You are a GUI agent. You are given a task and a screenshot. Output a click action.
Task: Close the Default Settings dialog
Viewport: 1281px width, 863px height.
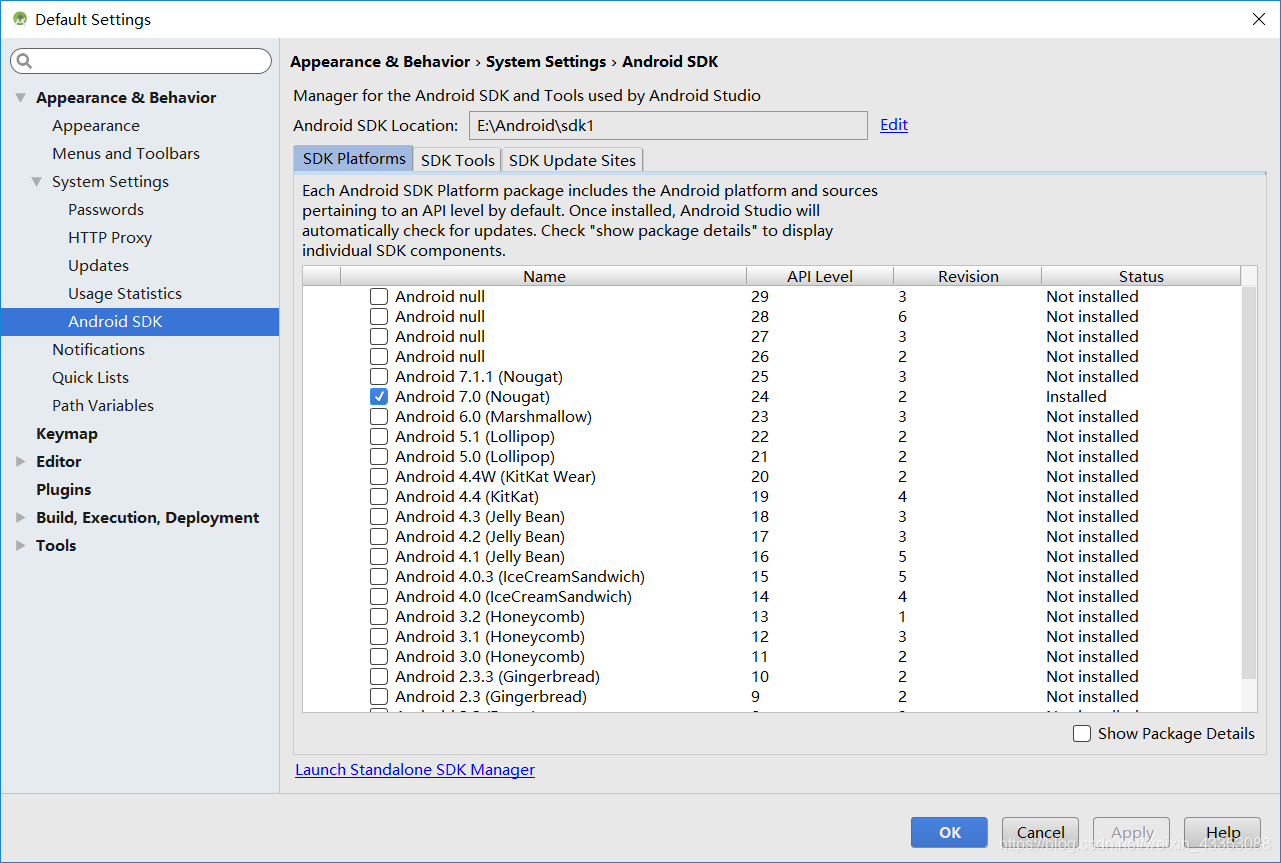pyautogui.click(x=1257, y=19)
